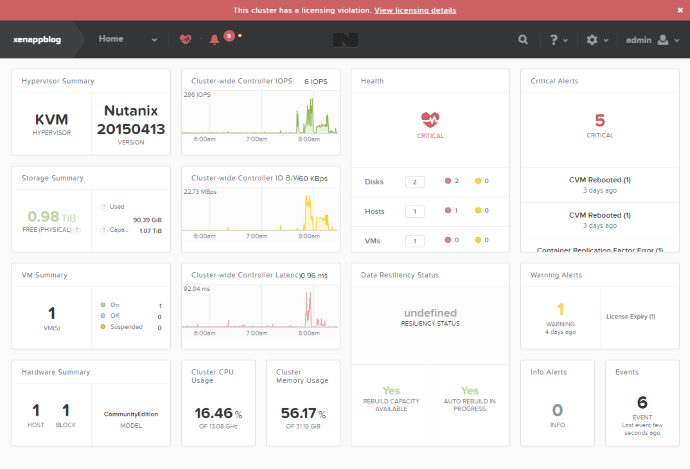Click the critical heart icon in Health panel
Screen dimensions: 690x469
(x=430, y=119)
